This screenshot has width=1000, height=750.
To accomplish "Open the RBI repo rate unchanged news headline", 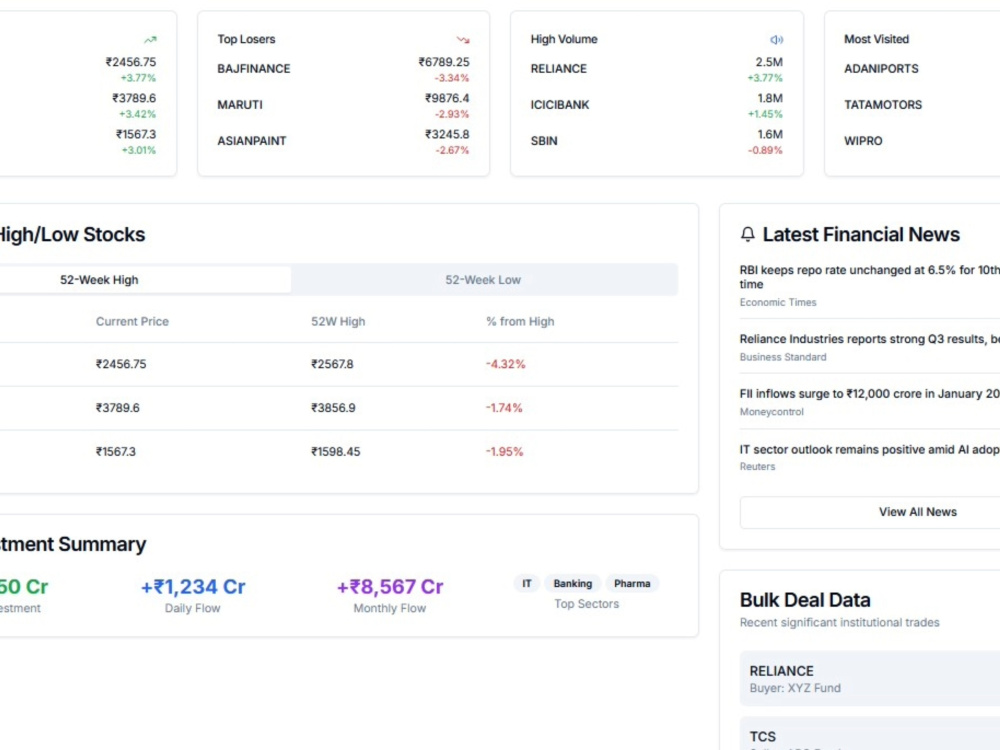I will [x=870, y=277].
